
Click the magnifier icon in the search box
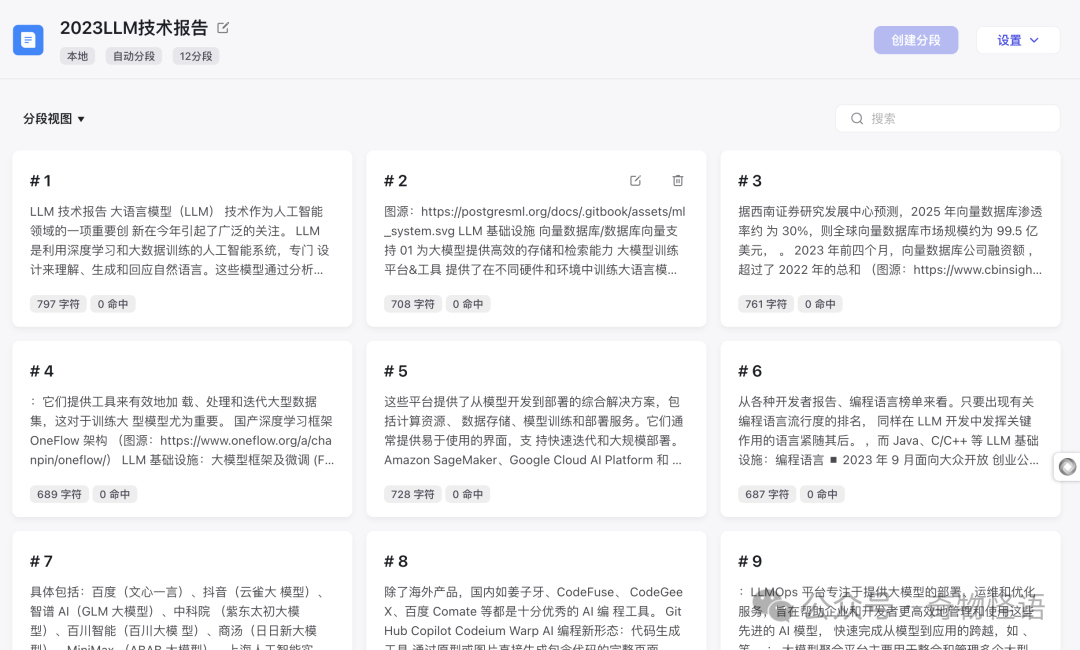click(857, 118)
